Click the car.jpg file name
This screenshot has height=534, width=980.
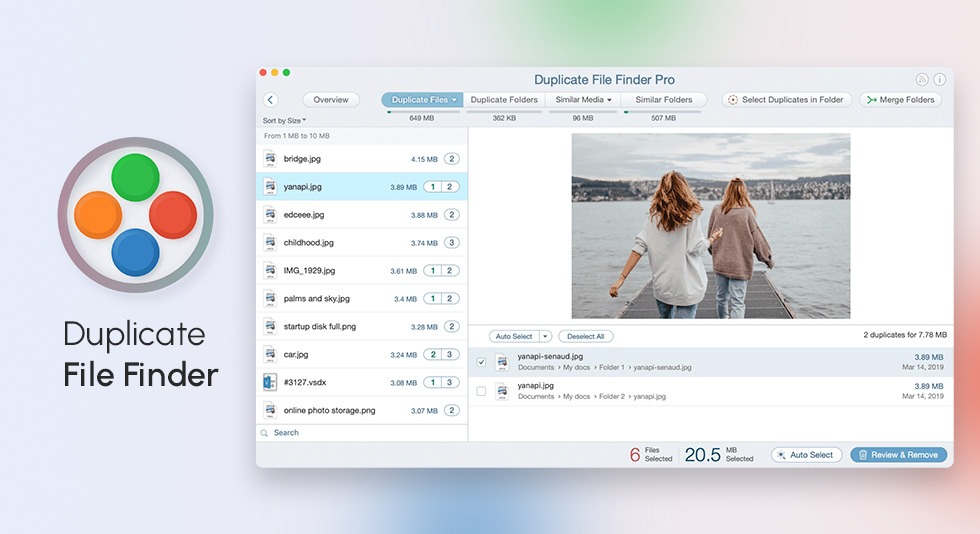click(x=296, y=355)
